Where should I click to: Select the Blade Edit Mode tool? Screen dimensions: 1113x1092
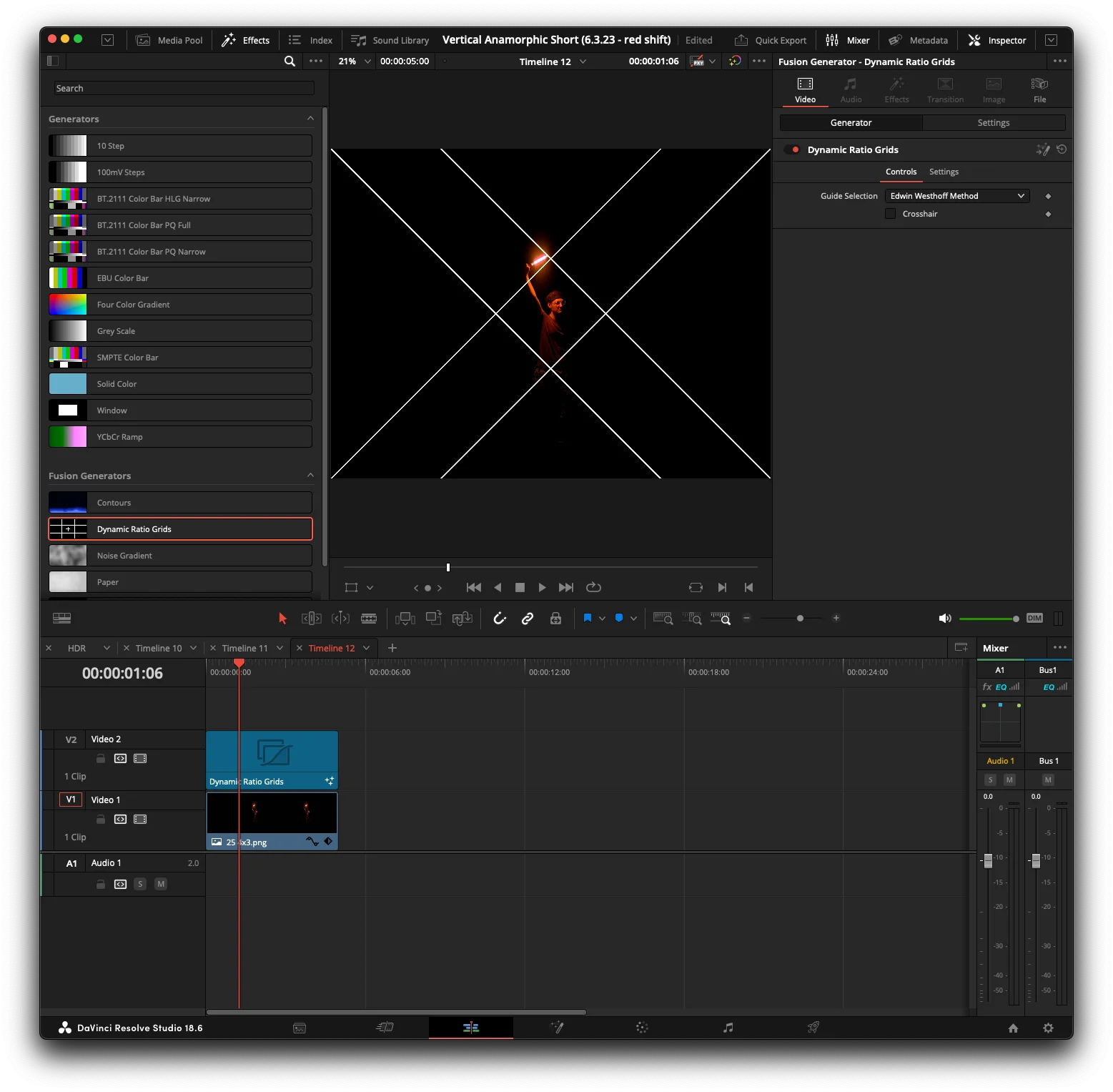[369, 619]
